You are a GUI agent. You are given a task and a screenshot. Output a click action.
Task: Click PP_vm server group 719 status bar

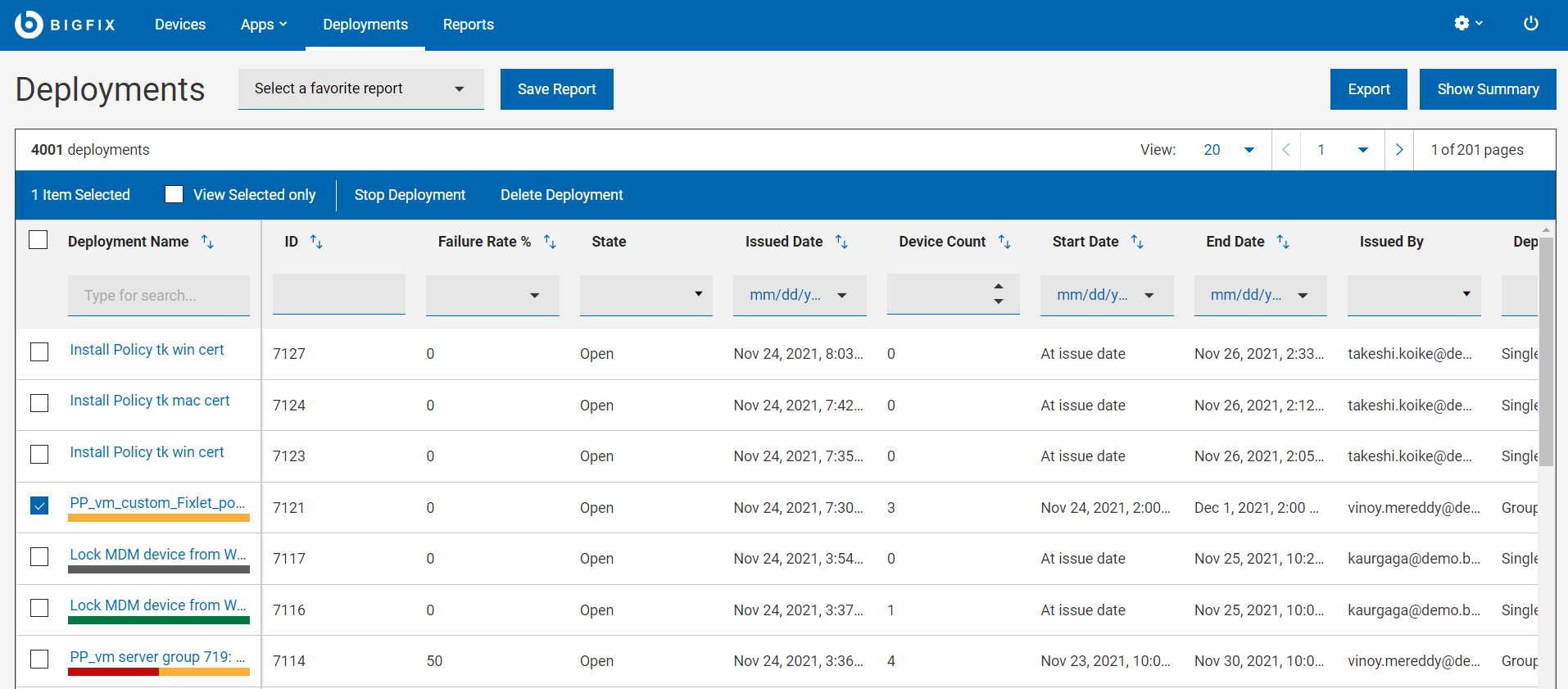[159, 672]
